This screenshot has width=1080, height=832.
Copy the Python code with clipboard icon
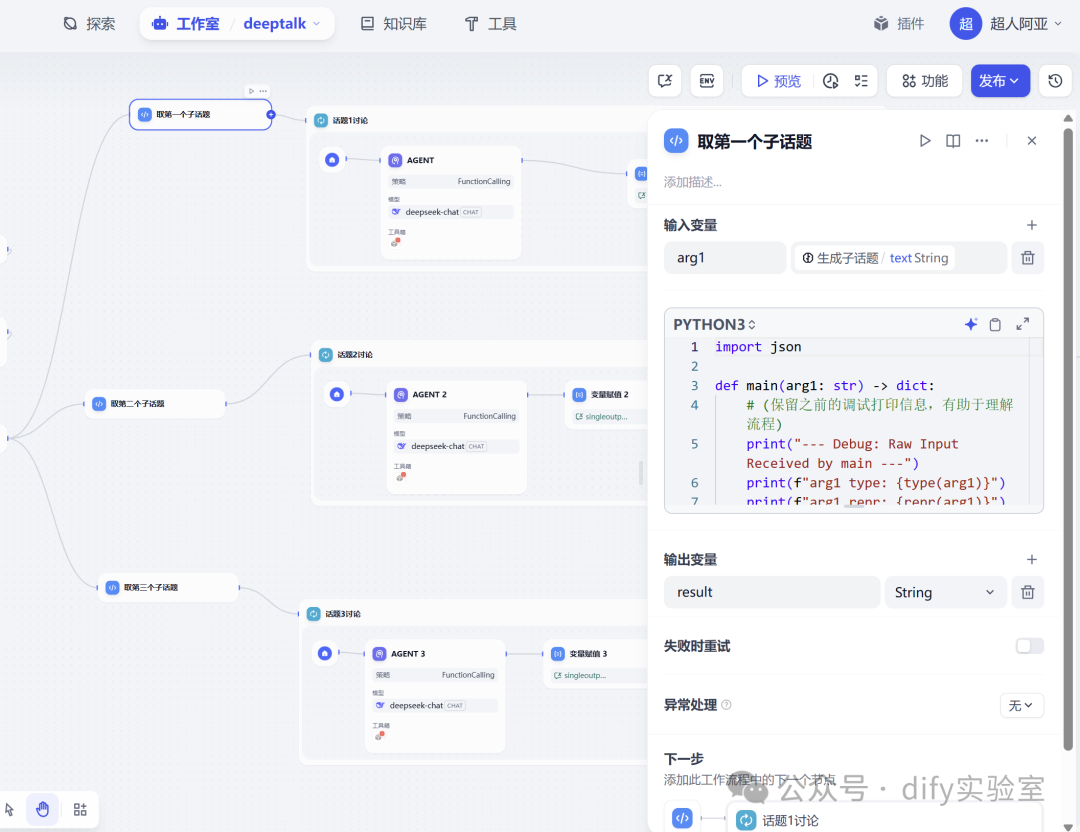[995, 324]
